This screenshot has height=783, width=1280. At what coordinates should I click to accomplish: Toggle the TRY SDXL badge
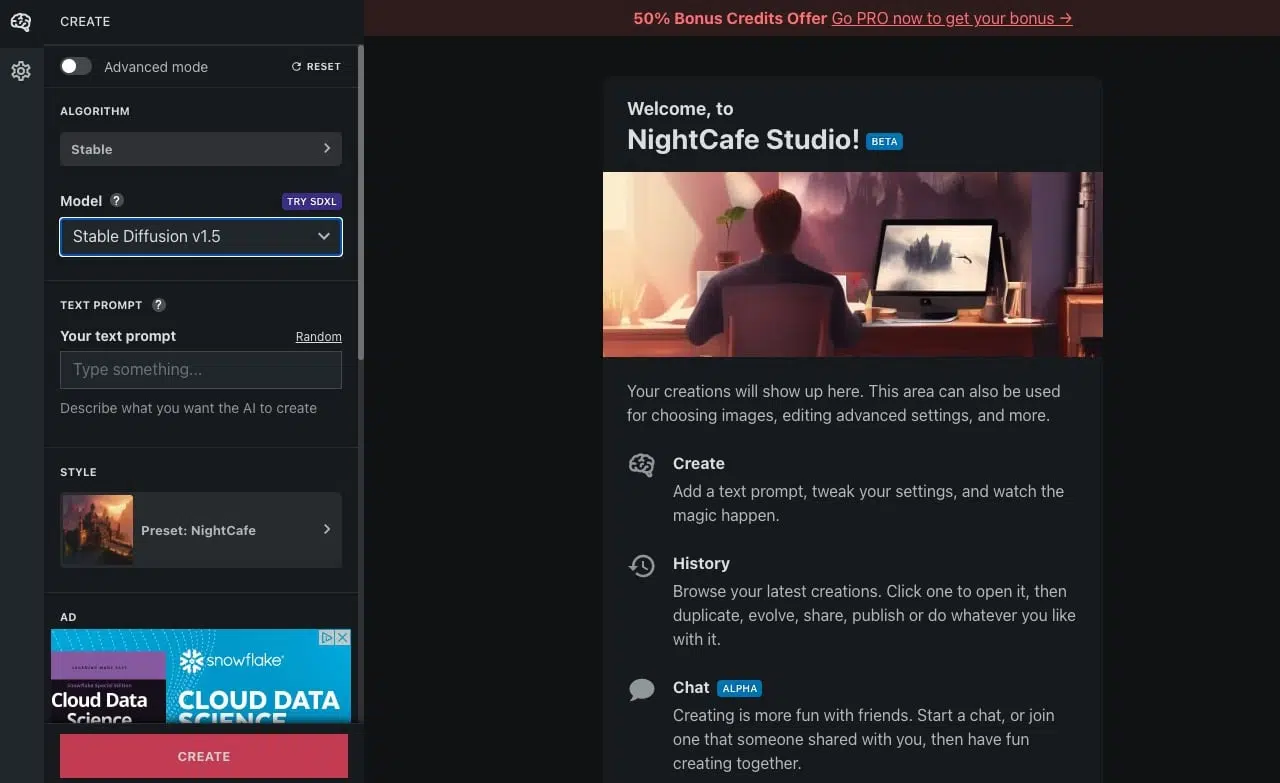pos(311,201)
